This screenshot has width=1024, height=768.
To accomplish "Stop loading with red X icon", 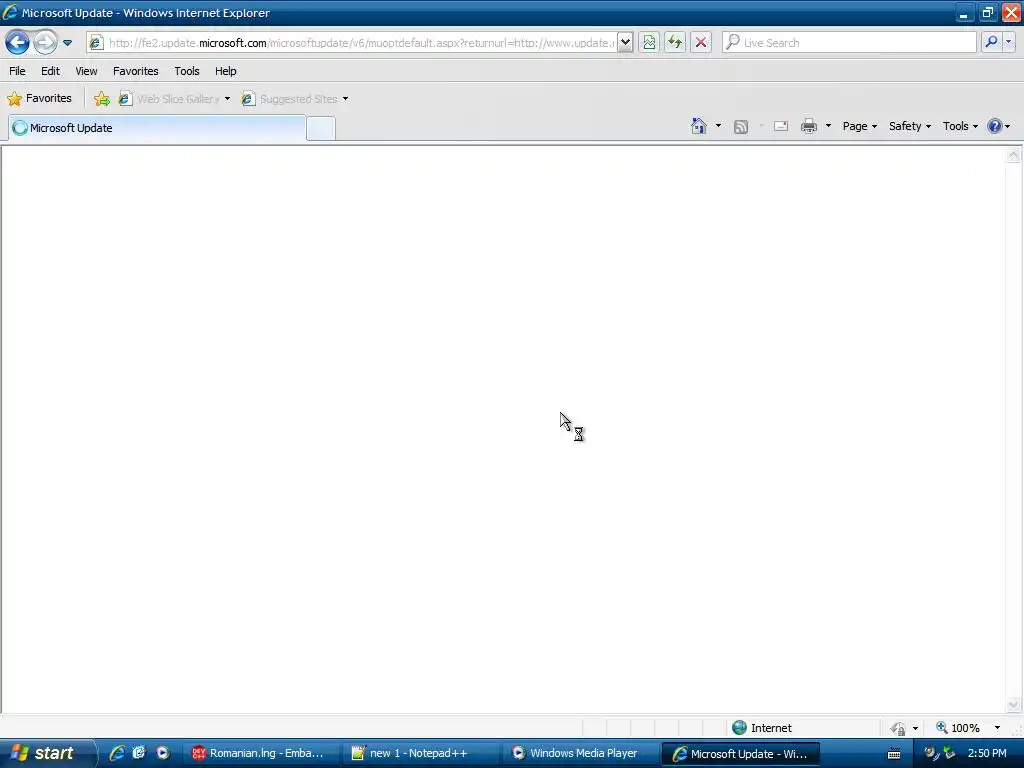I will 701,43.
